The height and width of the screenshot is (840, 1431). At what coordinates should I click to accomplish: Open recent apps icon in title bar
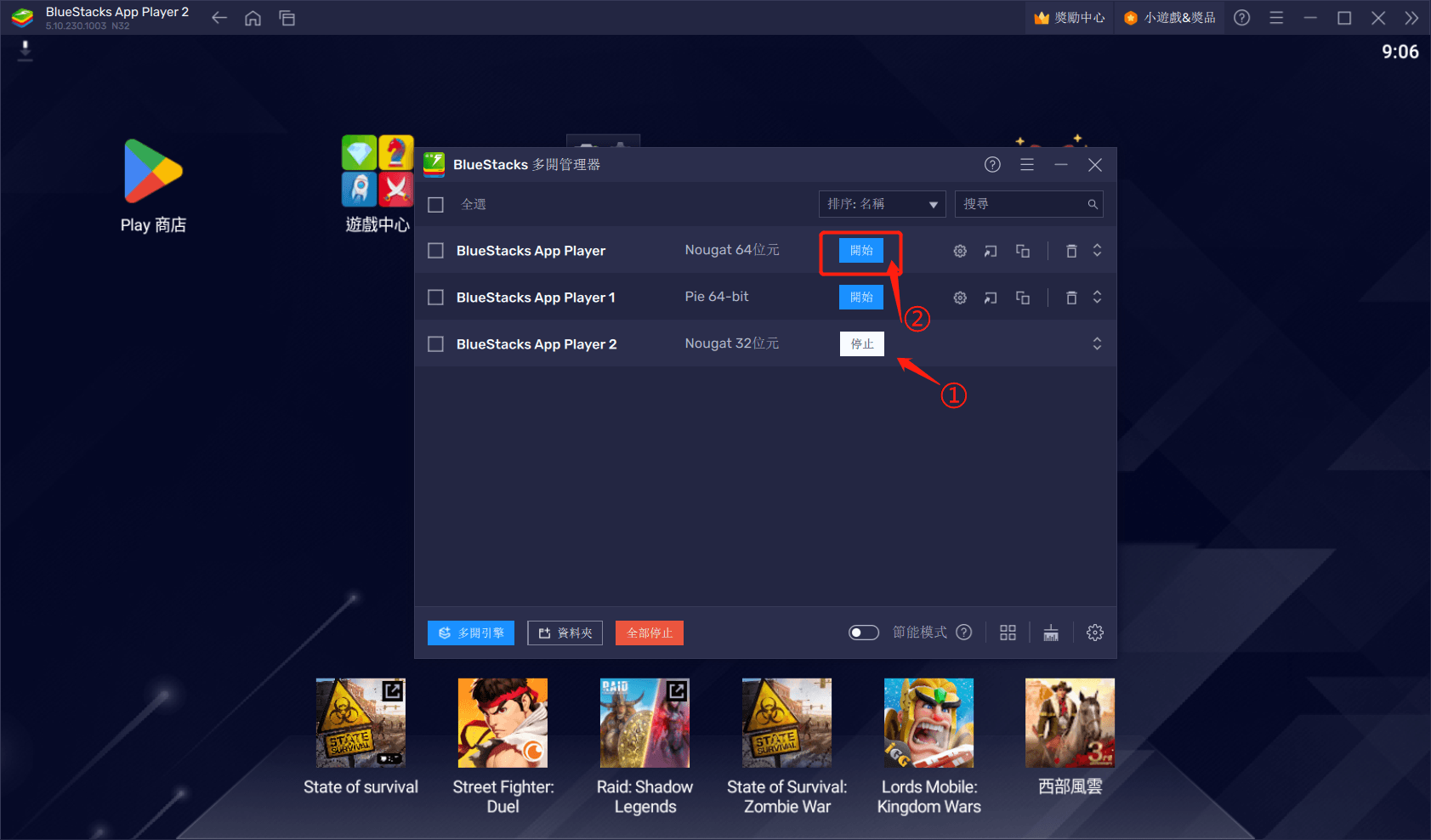287,18
